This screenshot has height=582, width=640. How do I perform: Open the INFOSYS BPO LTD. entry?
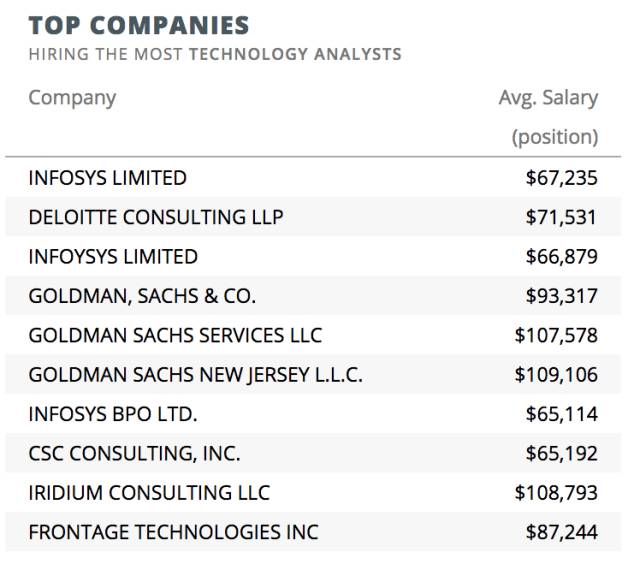click(113, 414)
